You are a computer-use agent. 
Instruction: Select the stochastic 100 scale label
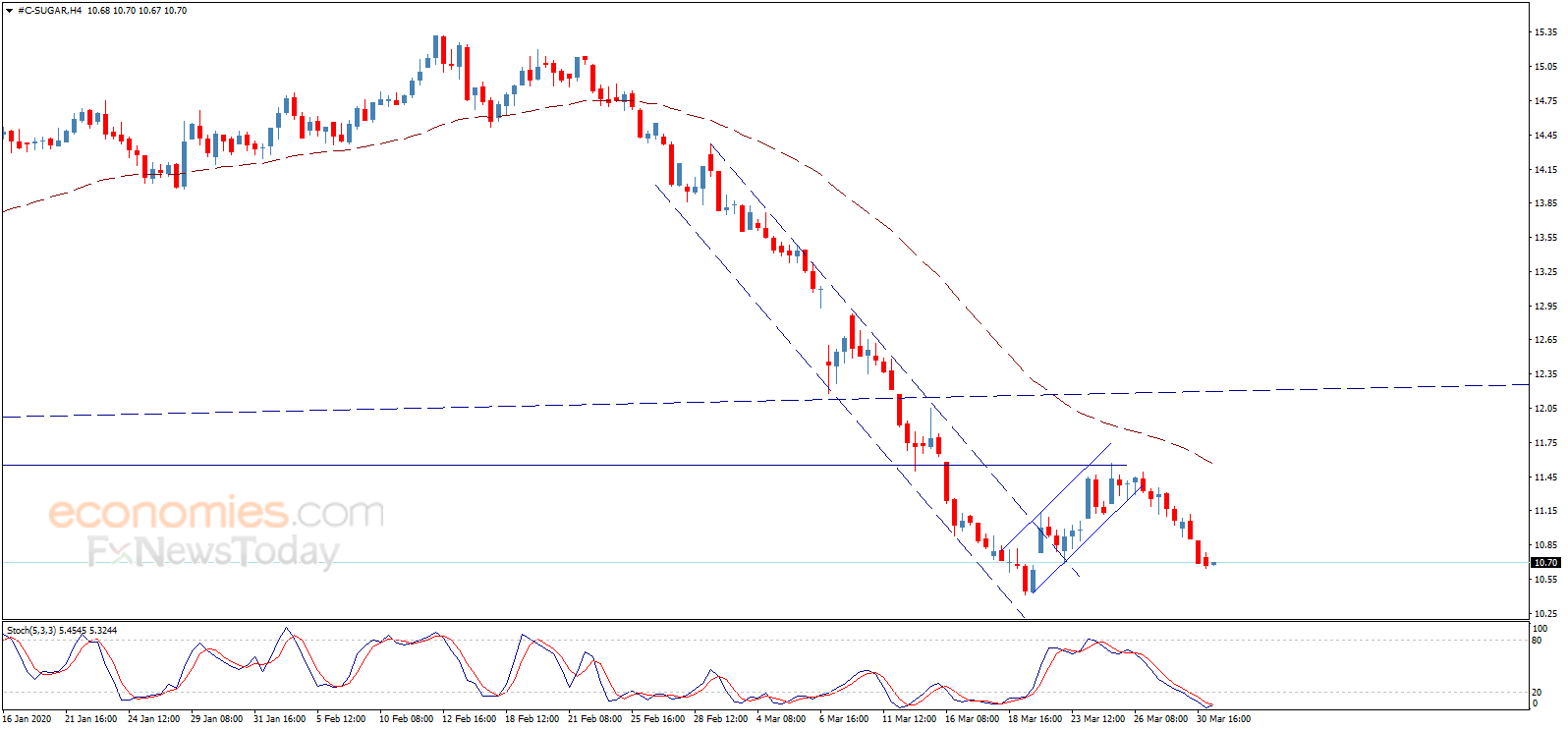[1540, 629]
